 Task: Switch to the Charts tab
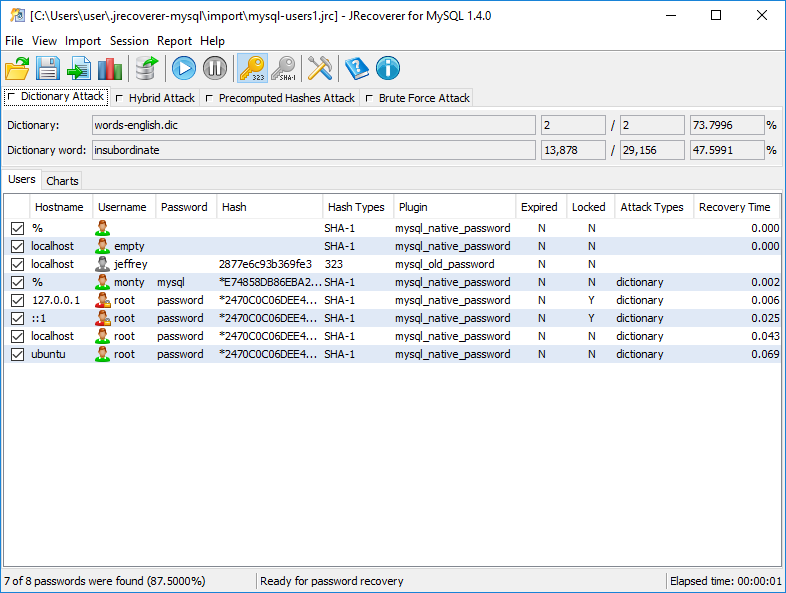[62, 181]
